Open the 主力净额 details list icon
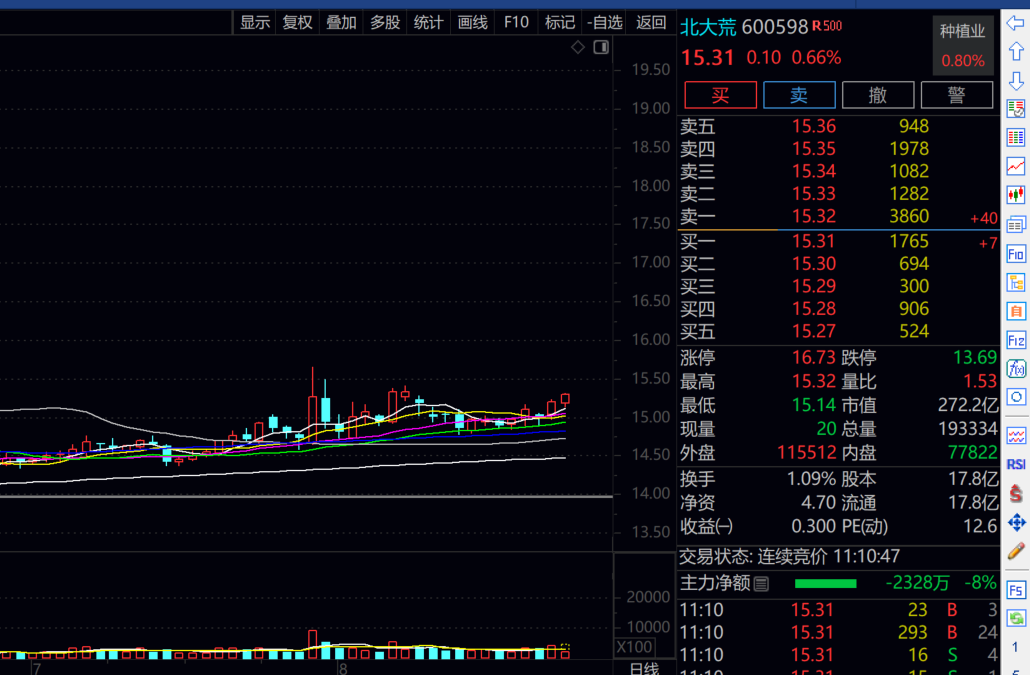Screen dimensions: 1030x675 coord(761,584)
